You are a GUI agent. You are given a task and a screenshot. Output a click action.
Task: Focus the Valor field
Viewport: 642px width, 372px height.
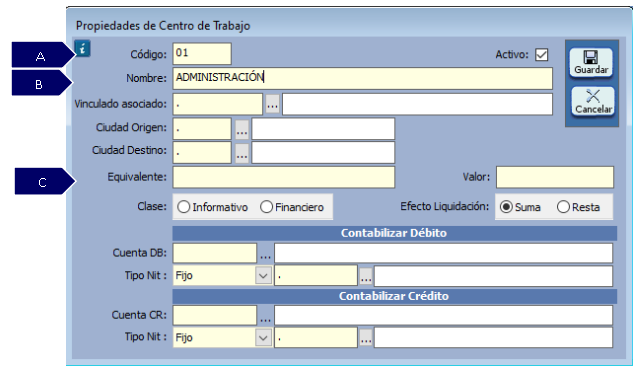tap(555, 177)
